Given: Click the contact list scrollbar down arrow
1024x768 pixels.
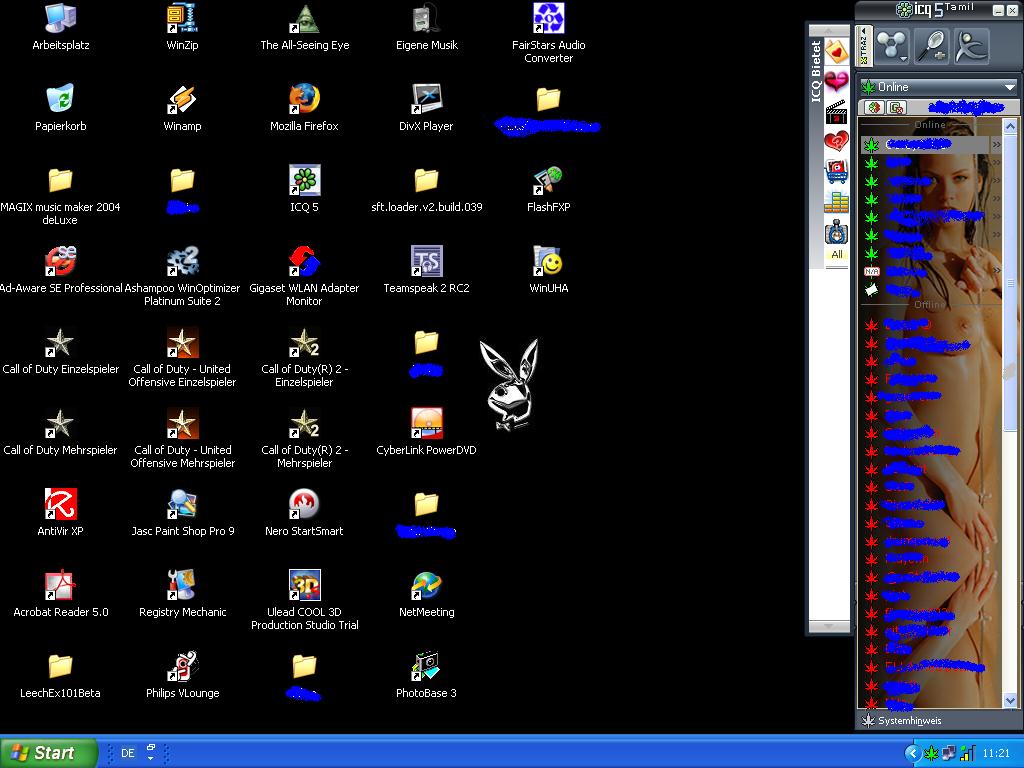Looking at the screenshot, I should [1009, 701].
